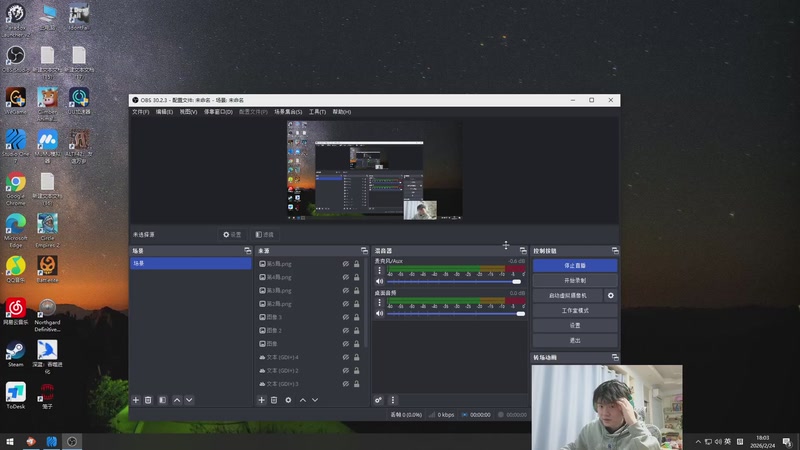Toggle lock on 第5局.png source
Viewport: 800px width, 450px height.
(357, 264)
